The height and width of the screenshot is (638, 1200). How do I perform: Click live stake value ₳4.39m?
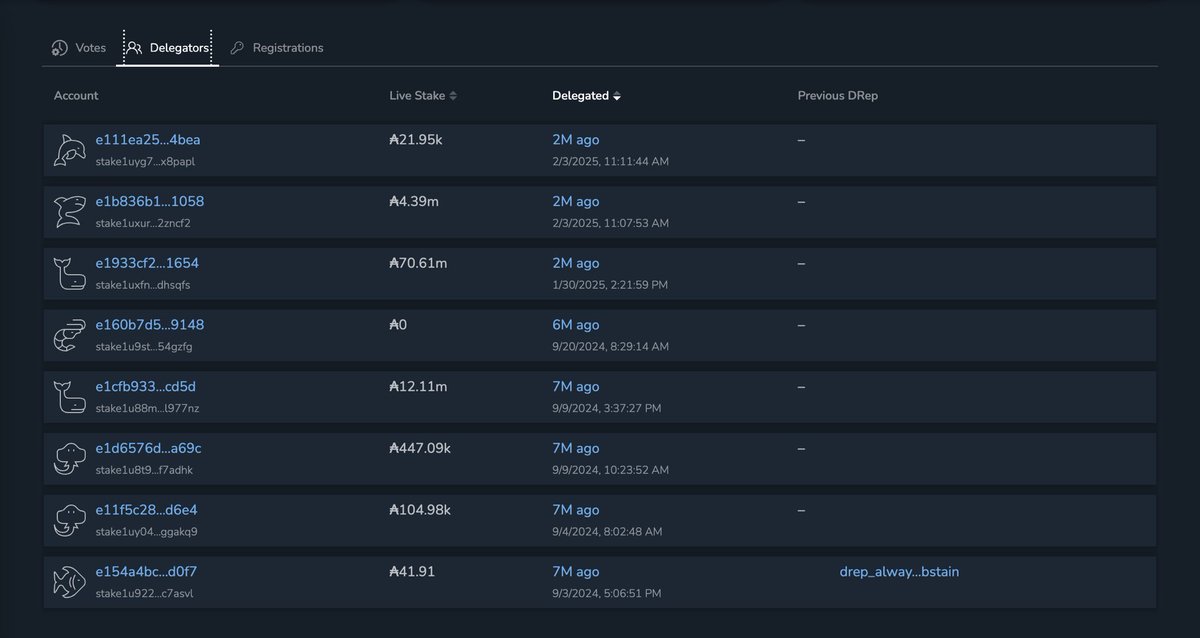pyautogui.click(x=414, y=202)
